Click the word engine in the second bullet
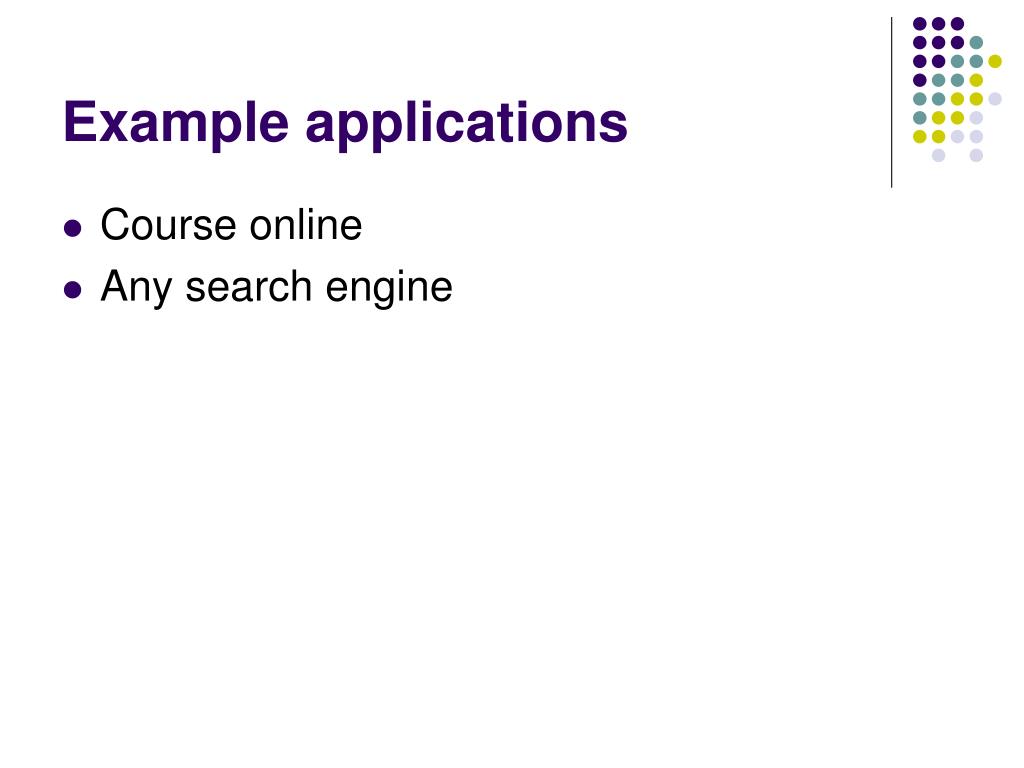Screen dimensions: 1024x768 [389, 288]
